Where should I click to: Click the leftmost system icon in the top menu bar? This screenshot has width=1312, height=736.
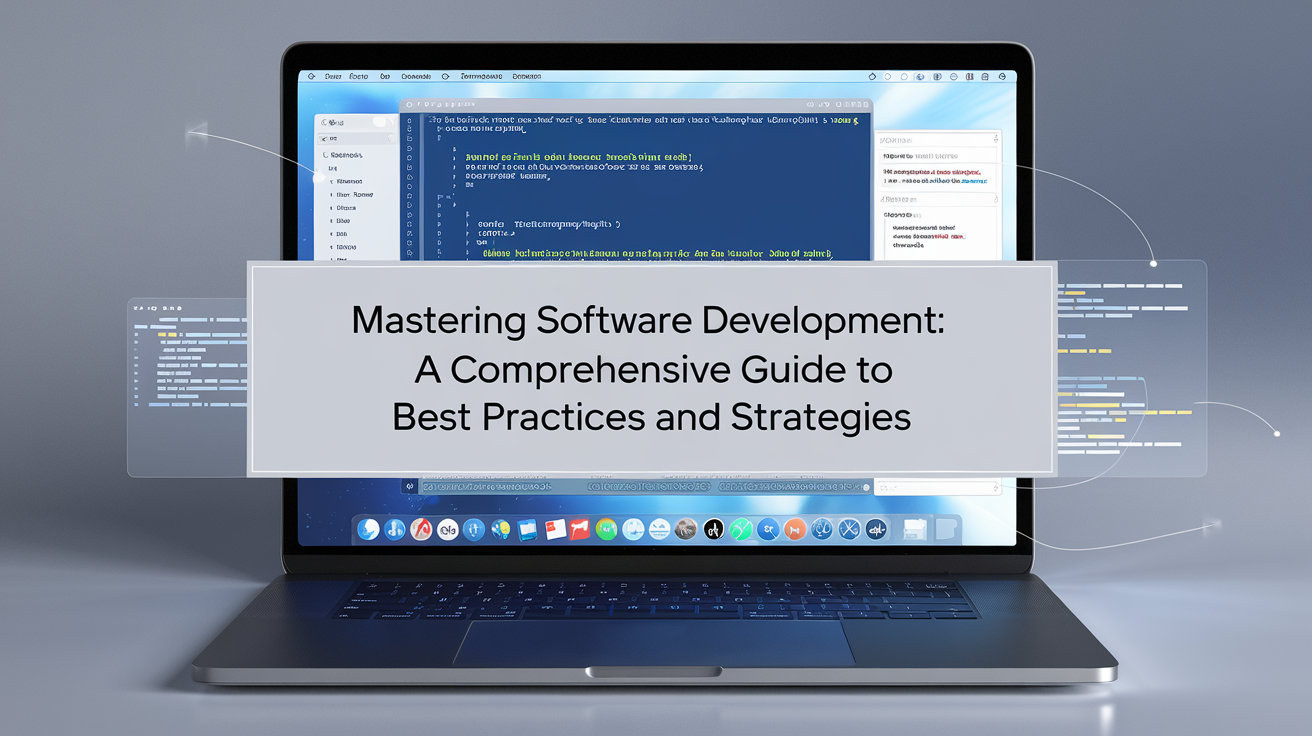311,76
